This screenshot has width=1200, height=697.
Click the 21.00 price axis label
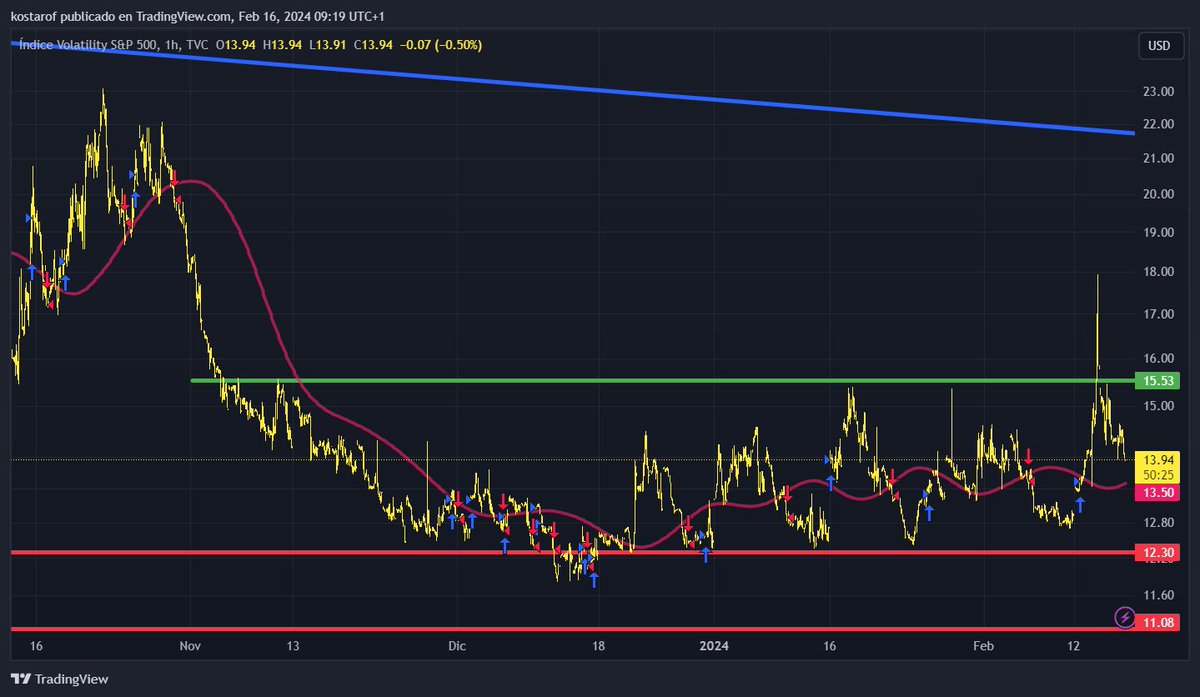point(1159,158)
